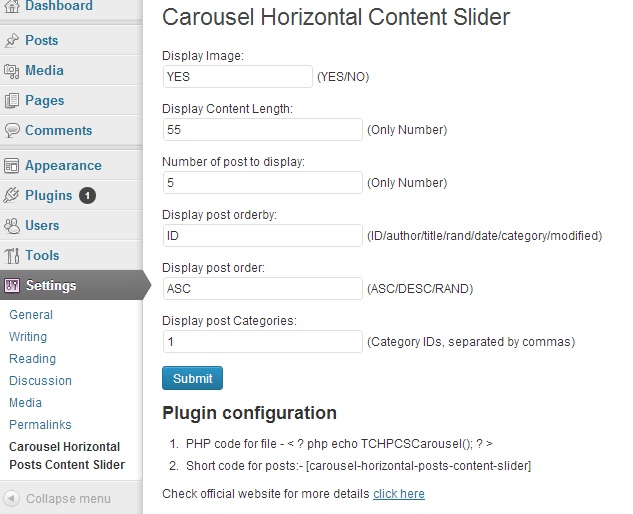Click the Appearance icon in sidebar
This screenshot has height=514, width=633.
[x=12, y=166]
